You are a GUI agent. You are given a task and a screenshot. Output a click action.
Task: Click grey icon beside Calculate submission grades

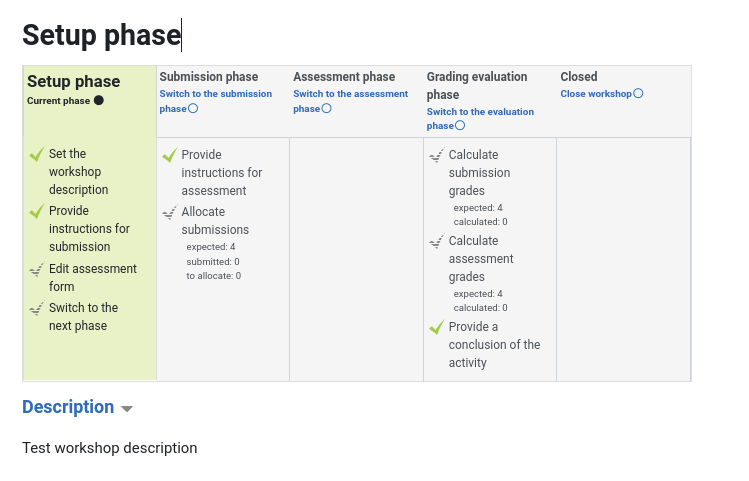(437, 155)
